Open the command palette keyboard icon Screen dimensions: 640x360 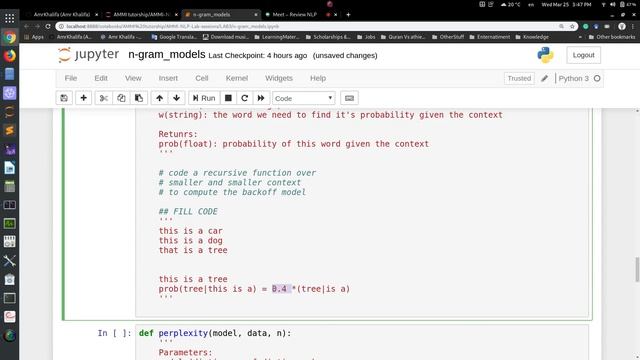click(x=349, y=98)
